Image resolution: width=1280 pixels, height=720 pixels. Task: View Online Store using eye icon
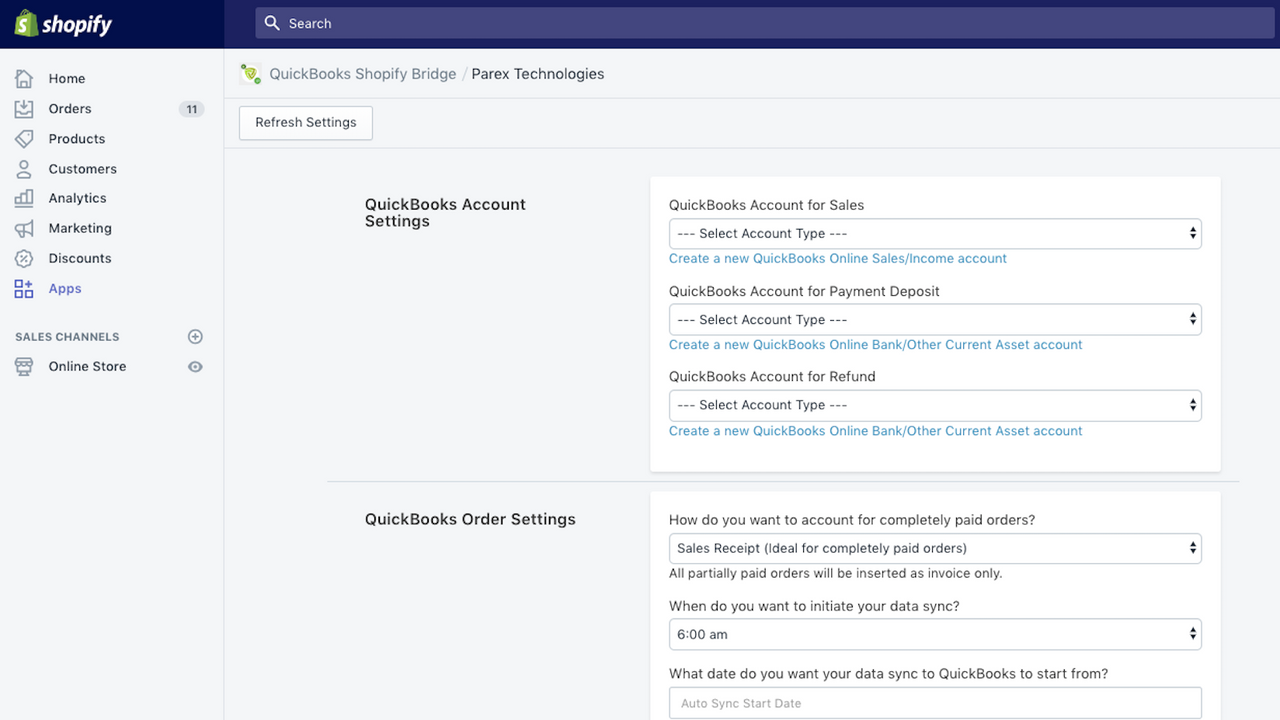pyautogui.click(x=196, y=367)
